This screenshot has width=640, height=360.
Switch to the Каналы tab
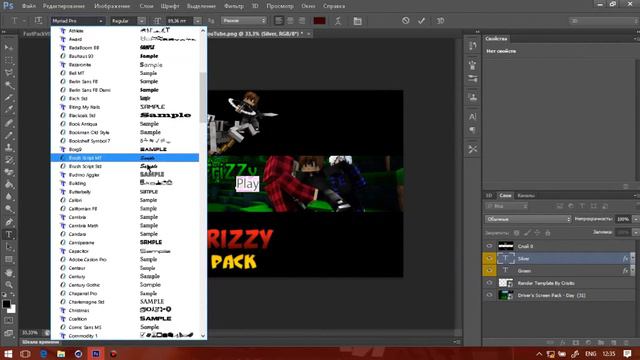tap(526, 196)
